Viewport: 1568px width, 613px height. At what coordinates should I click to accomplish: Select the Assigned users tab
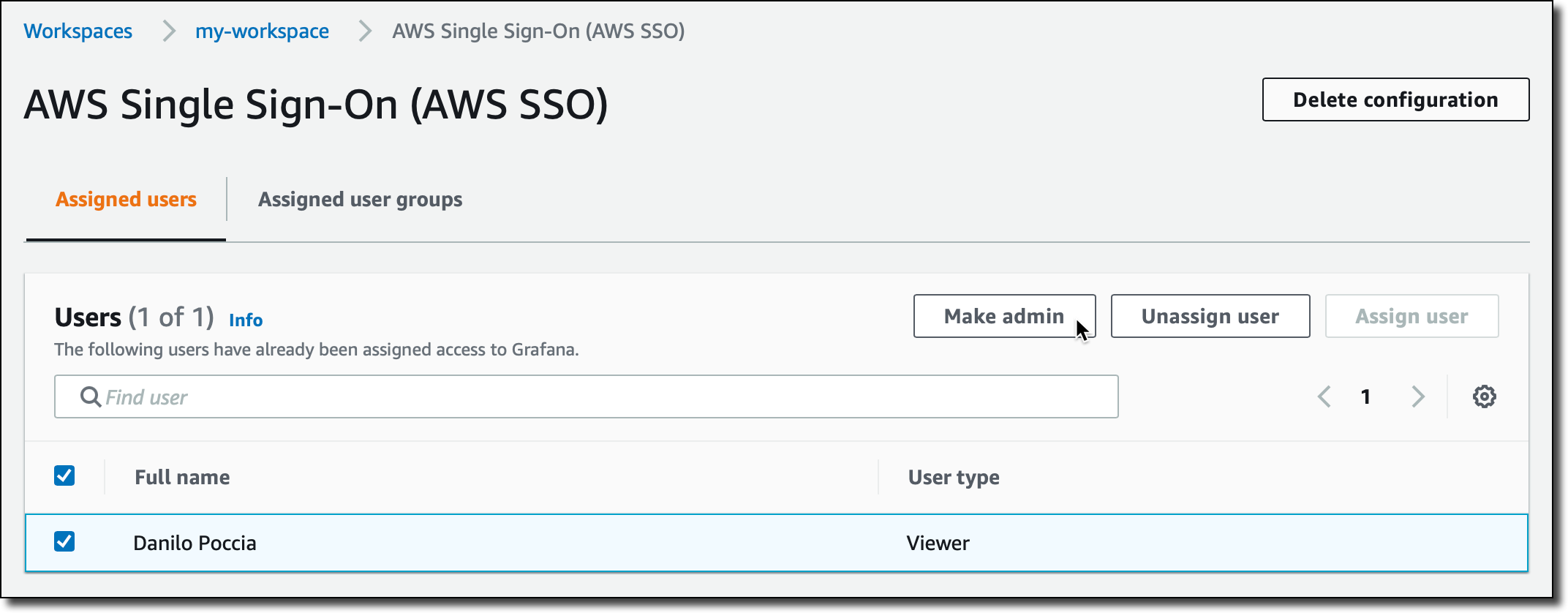pos(126,199)
